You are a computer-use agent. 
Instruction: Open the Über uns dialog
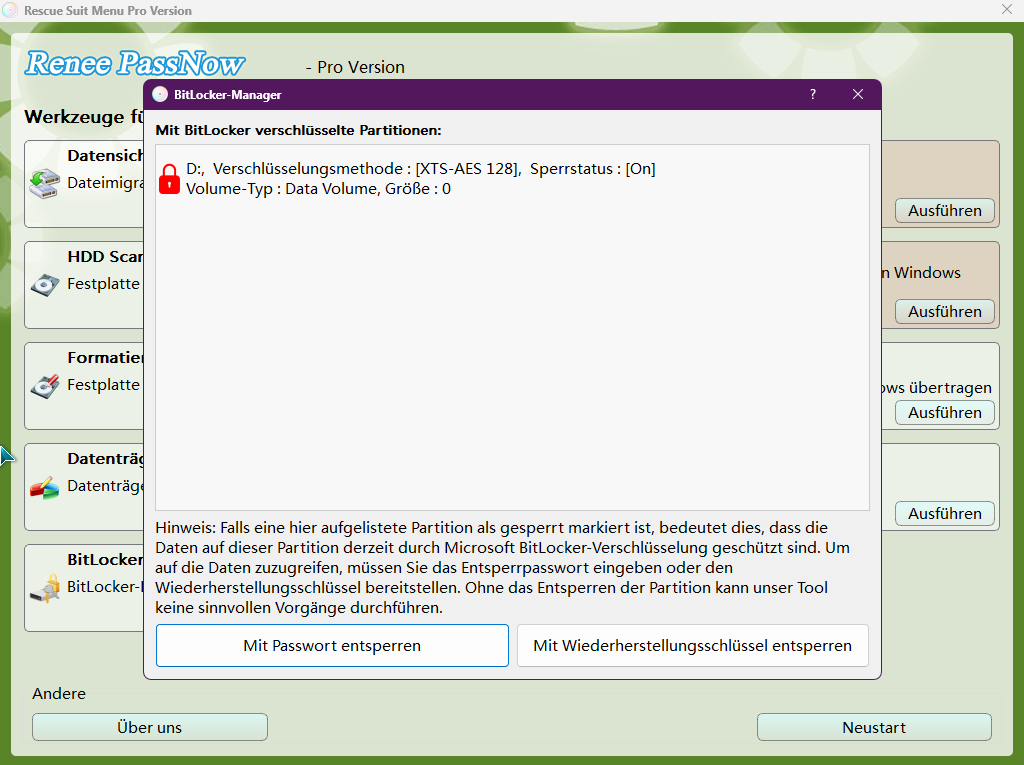tap(149, 727)
